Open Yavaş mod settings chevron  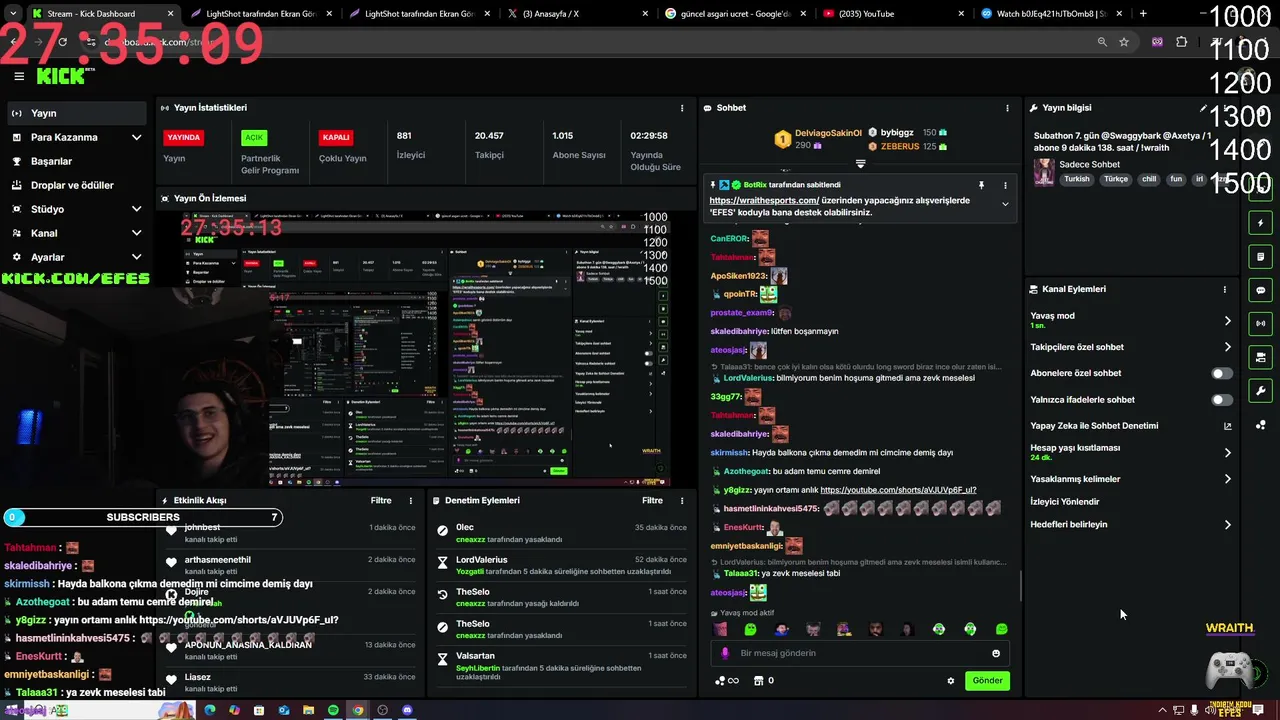tap(1227, 321)
